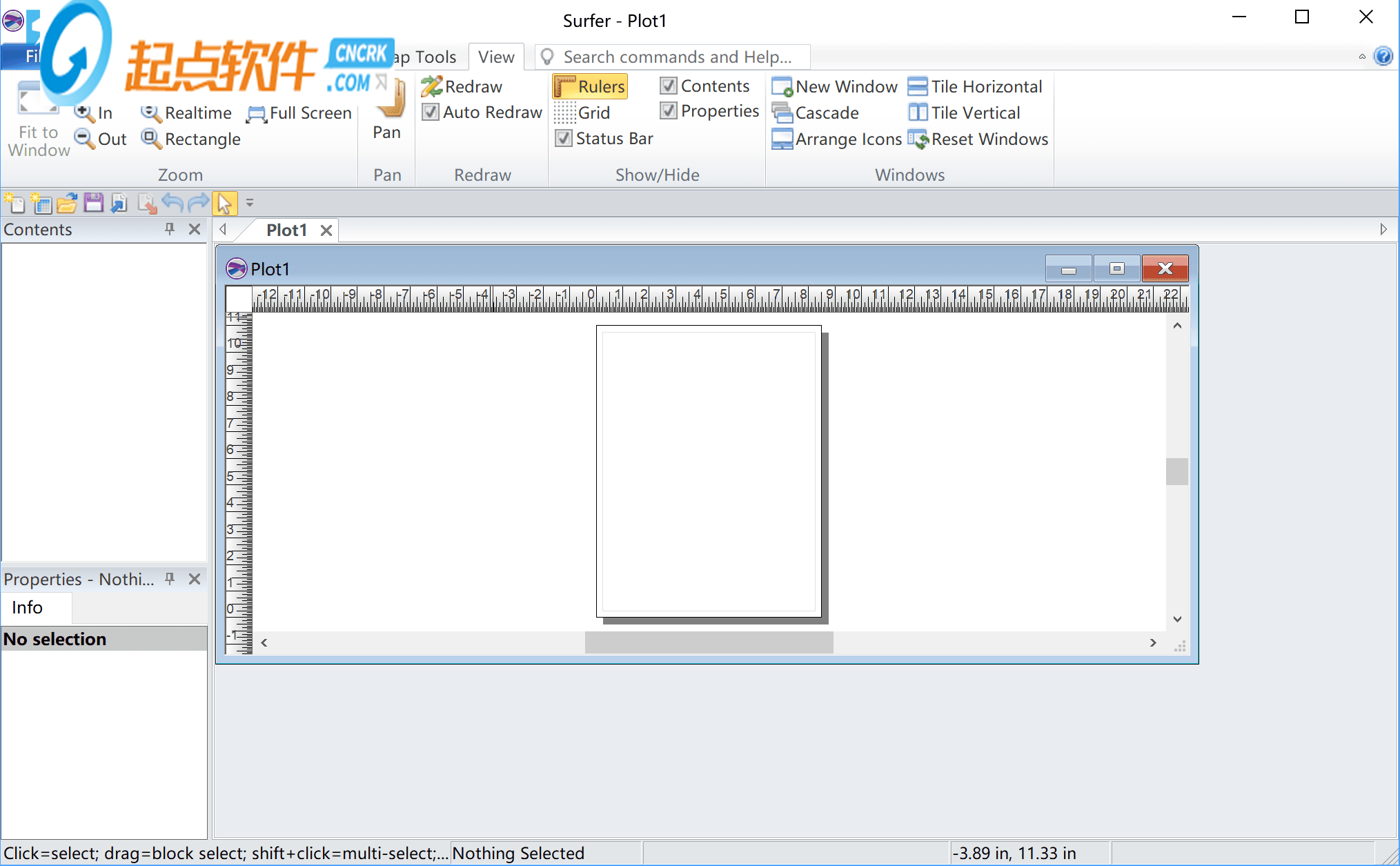Click the horizontal scrollbar thumb in Plot1
The width and height of the screenshot is (1400, 866).
pos(709,642)
